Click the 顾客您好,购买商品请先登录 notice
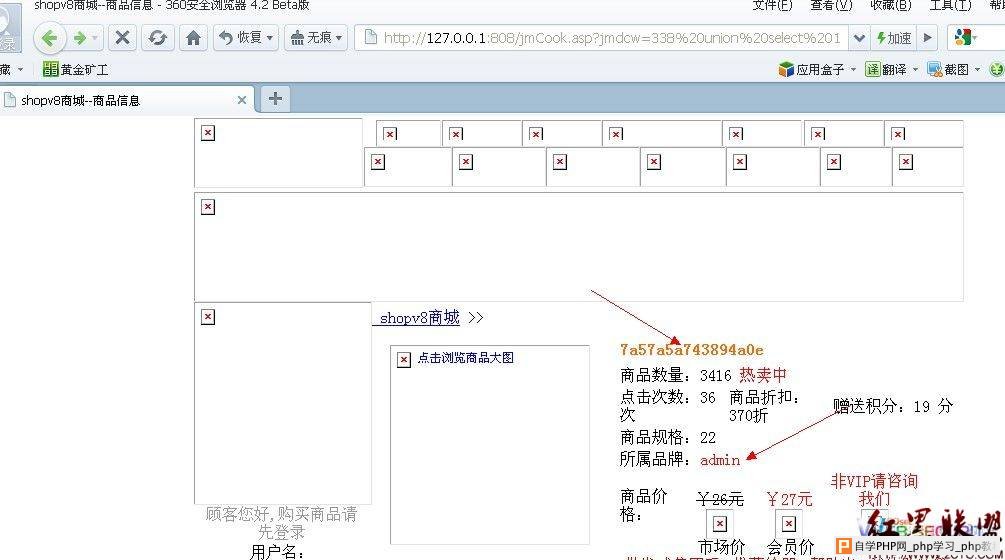This screenshot has width=1005, height=560. pos(281,523)
